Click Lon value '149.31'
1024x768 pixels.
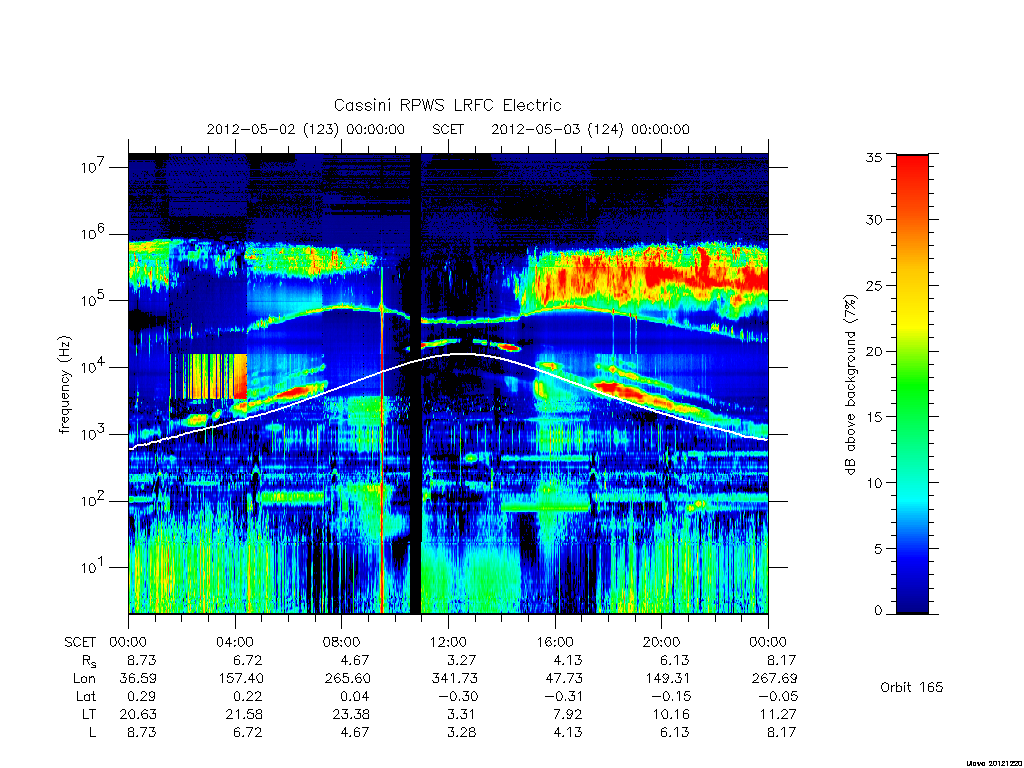click(667, 679)
